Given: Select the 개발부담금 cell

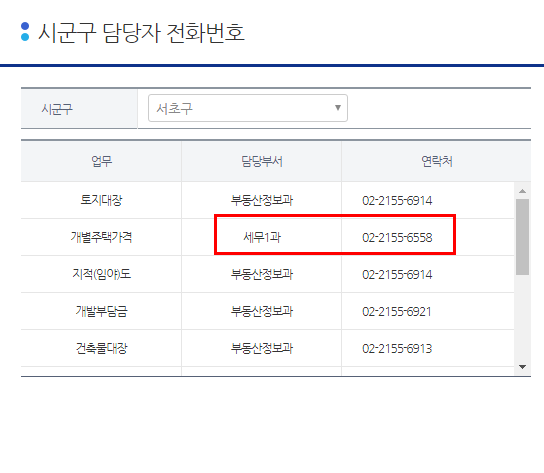Looking at the screenshot, I should click(101, 311).
